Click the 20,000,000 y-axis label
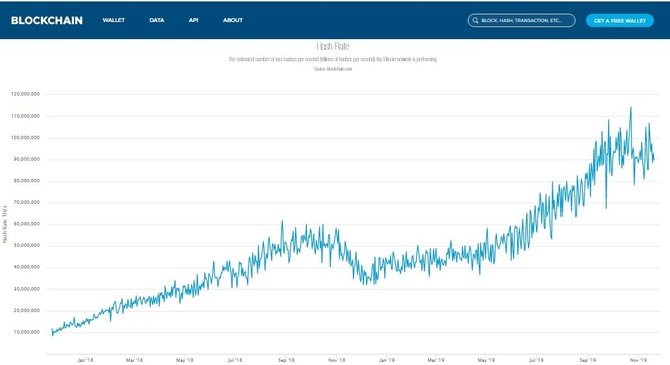670x365 pixels. pos(26,310)
